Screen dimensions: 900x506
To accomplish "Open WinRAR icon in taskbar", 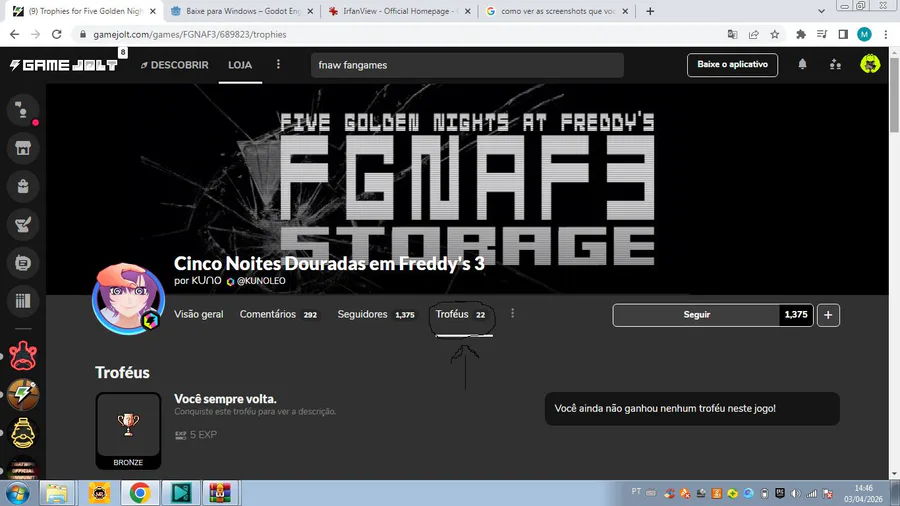I will [220, 493].
